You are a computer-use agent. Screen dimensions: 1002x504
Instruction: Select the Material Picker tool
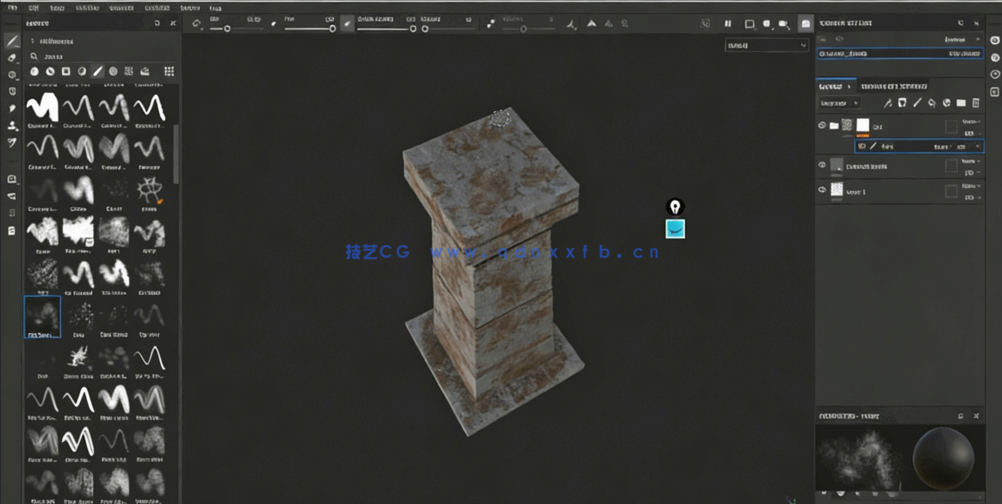click(x=12, y=142)
